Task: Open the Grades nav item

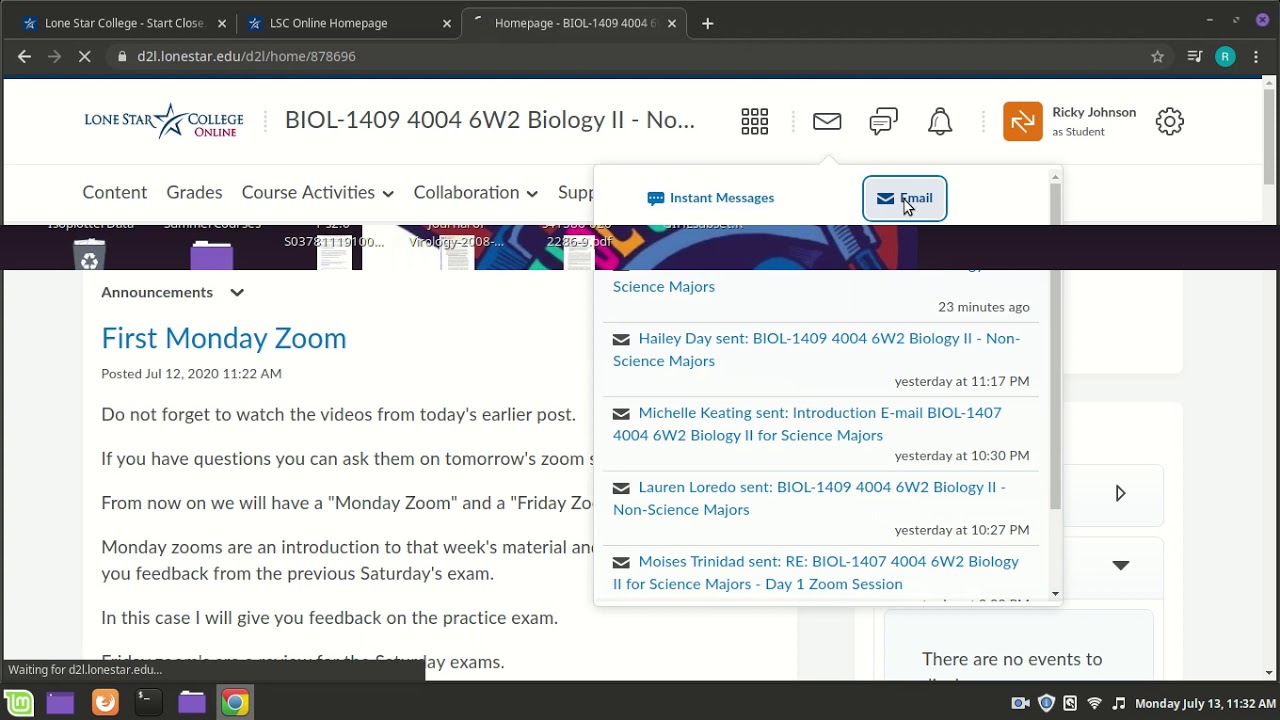Action: pos(194,192)
